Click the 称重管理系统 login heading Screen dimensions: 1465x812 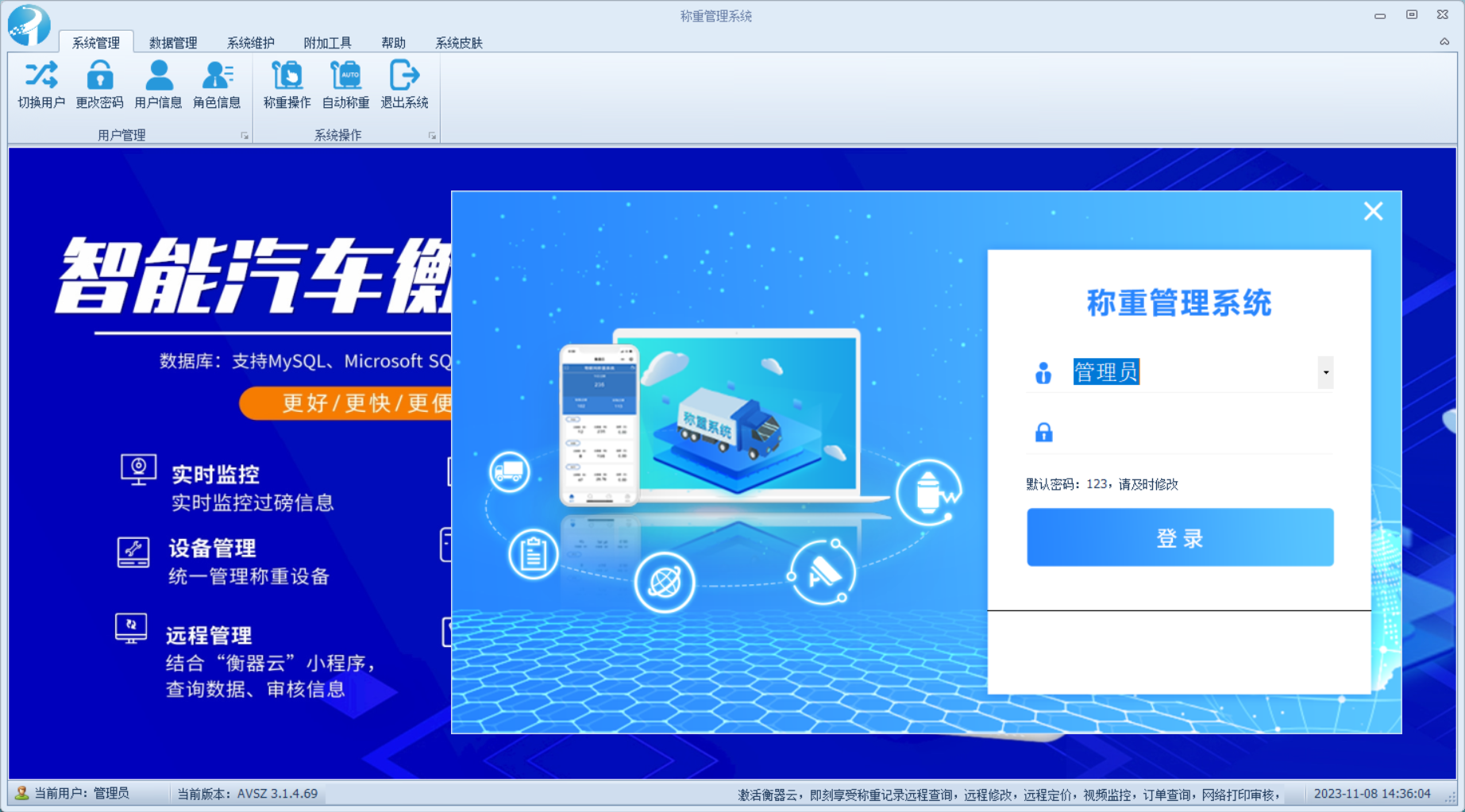coord(1179,302)
